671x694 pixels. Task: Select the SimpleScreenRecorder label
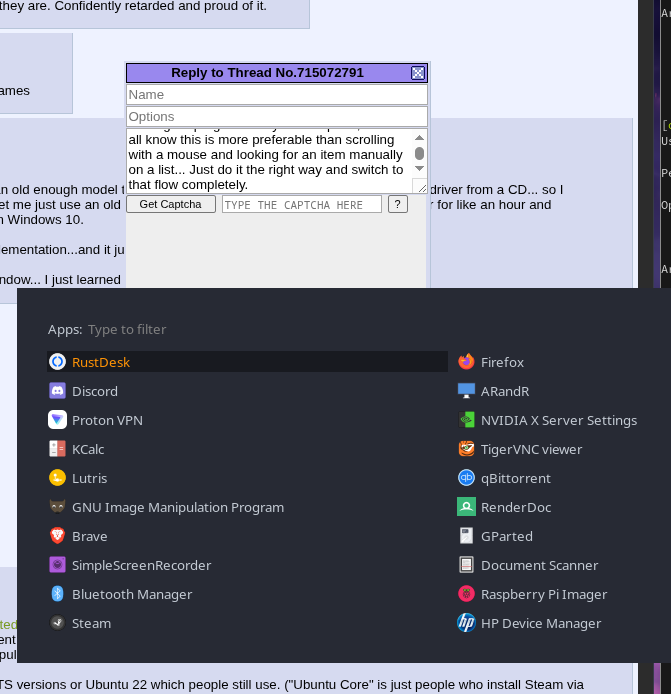coord(142,565)
